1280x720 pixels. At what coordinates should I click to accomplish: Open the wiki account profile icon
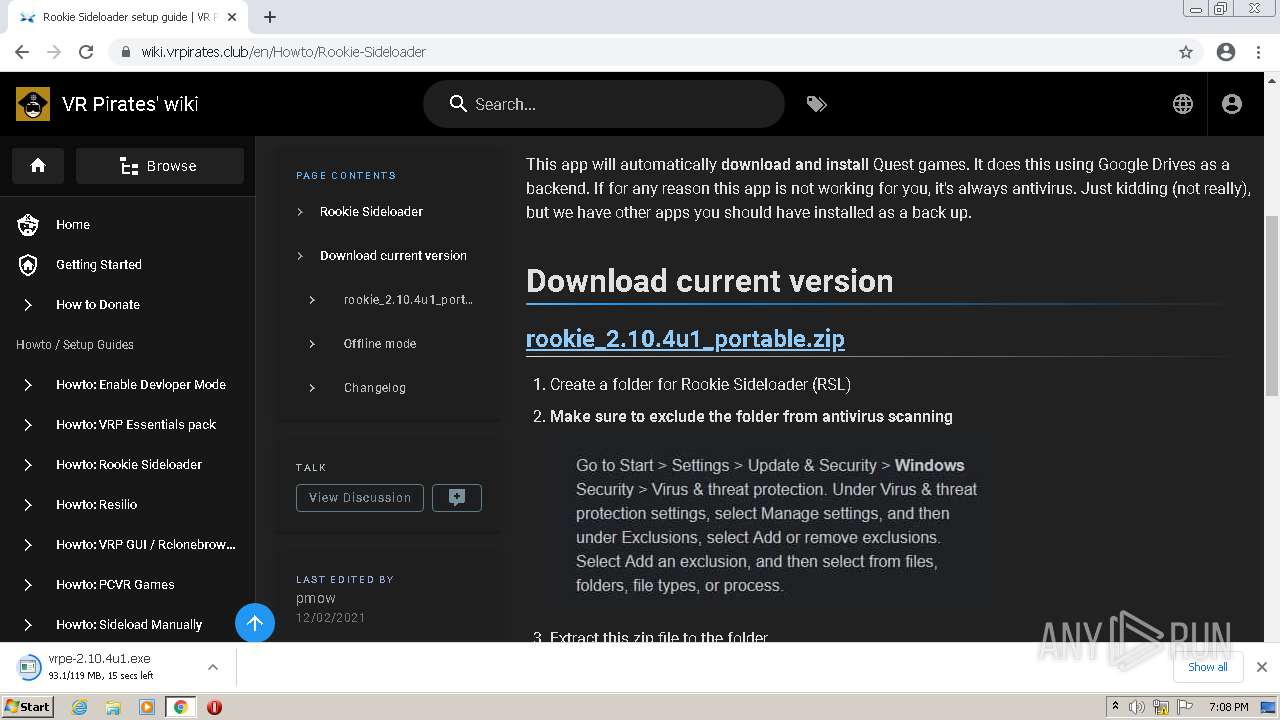pos(1232,104)
